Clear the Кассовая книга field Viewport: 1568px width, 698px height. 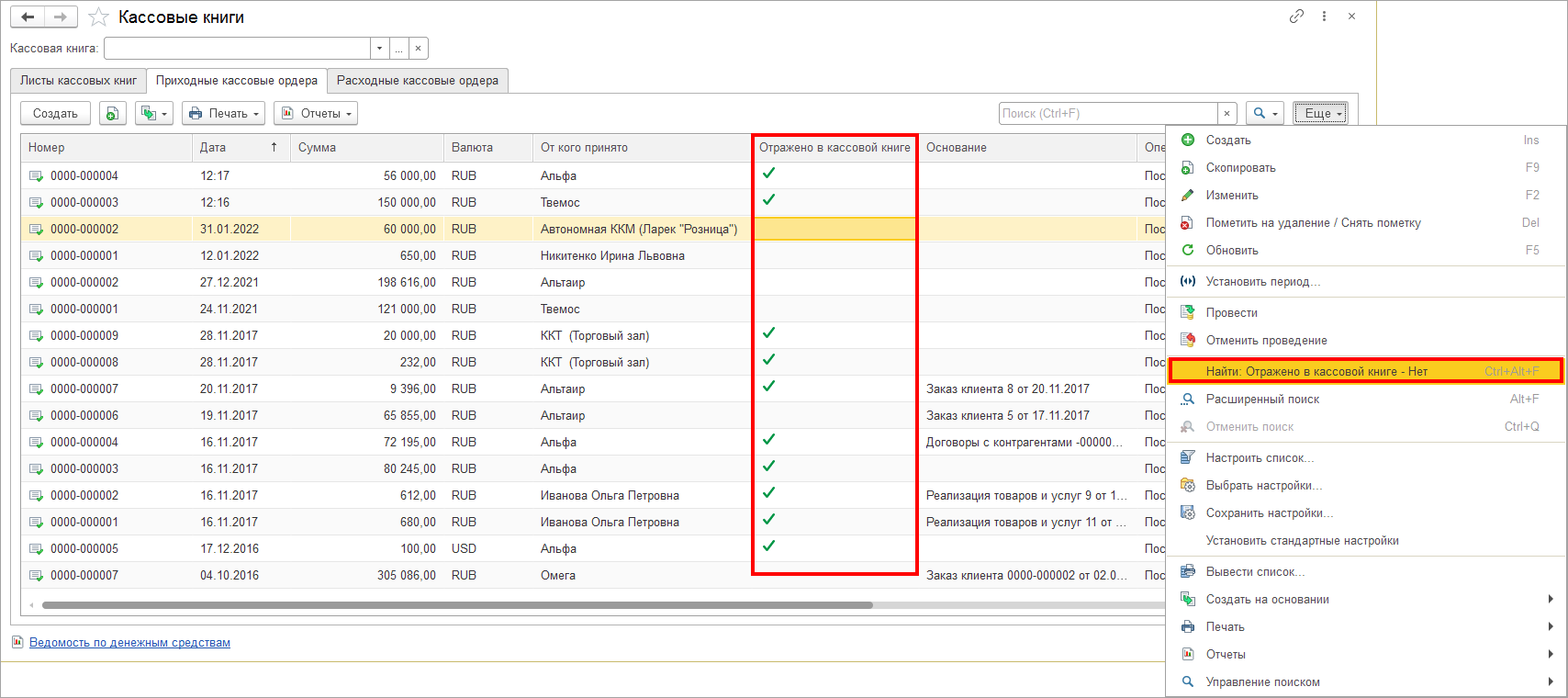tap(419, 48)
